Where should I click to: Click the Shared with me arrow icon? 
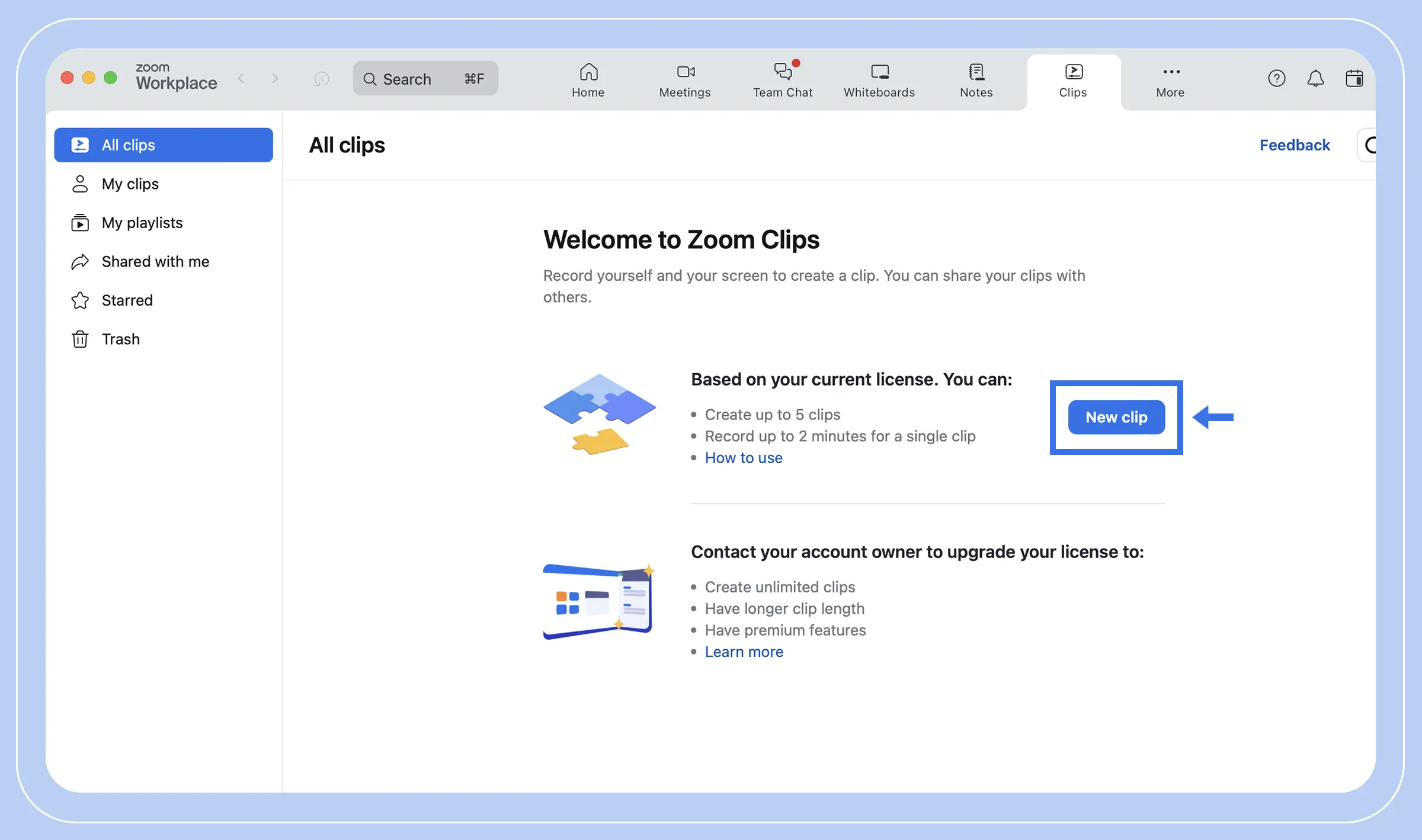click(x=80, y=261)
